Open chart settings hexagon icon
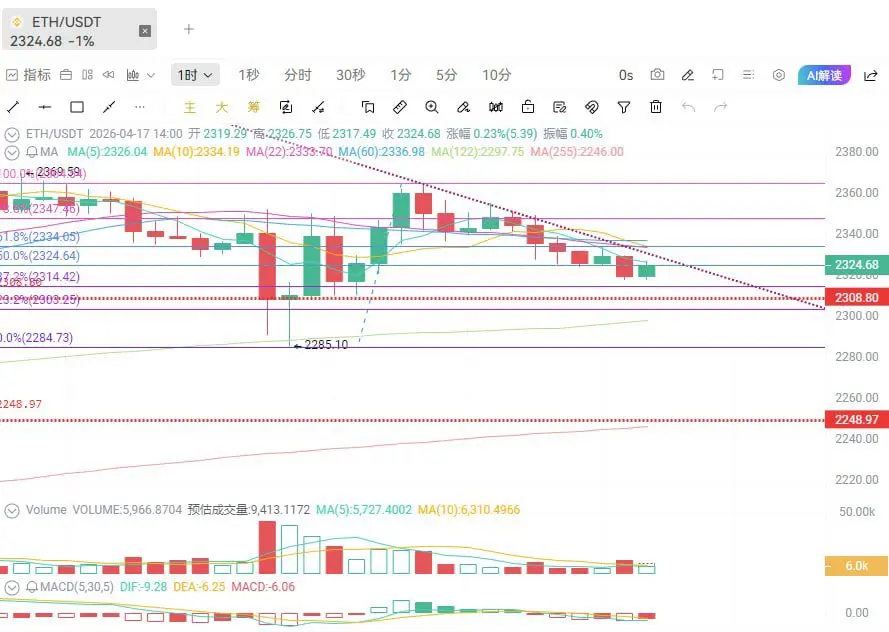The height and width of the screenshot is (632, 889). [779, 75]
